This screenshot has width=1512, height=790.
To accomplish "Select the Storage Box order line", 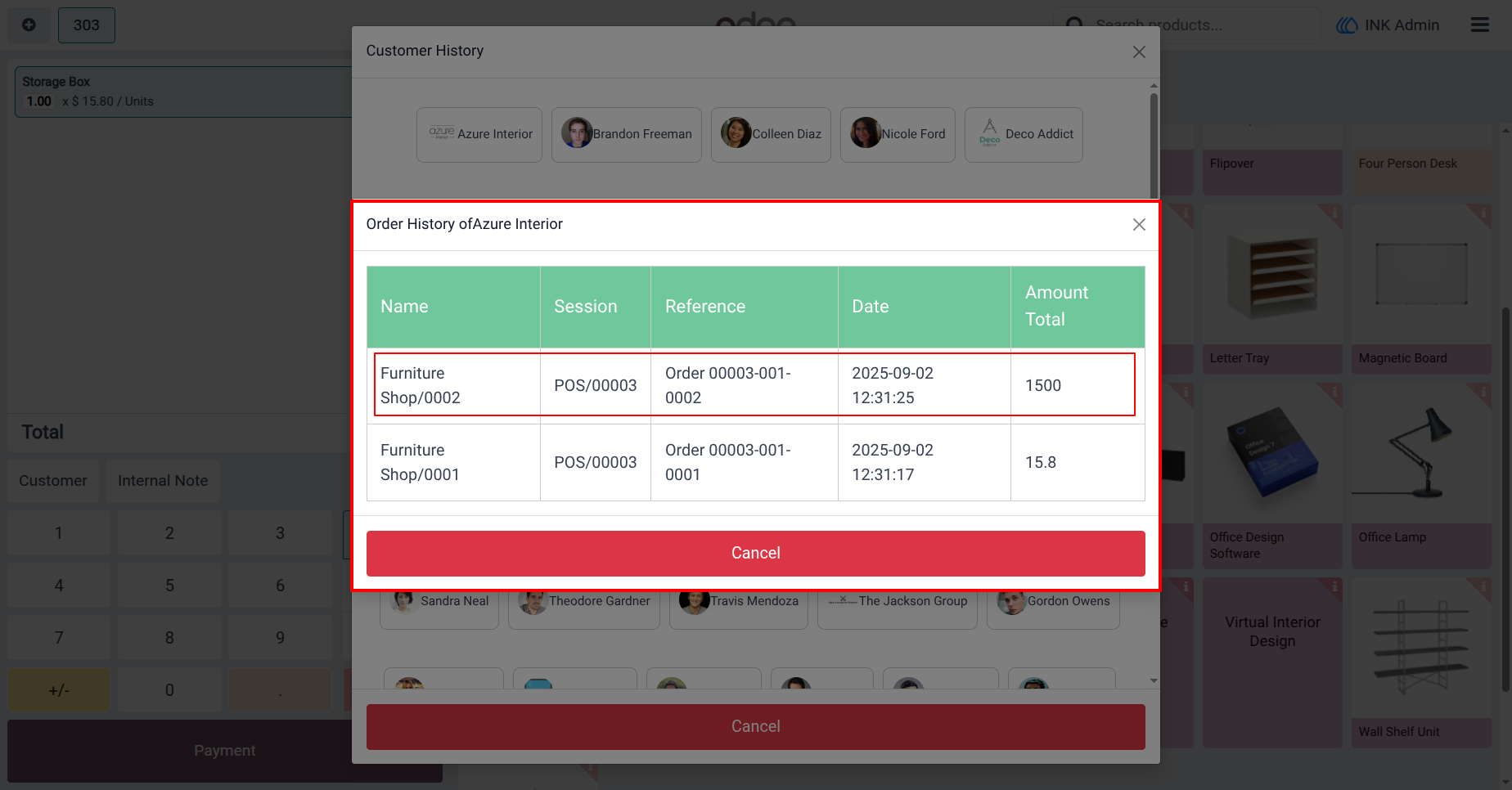I will [x=183, y=92].
